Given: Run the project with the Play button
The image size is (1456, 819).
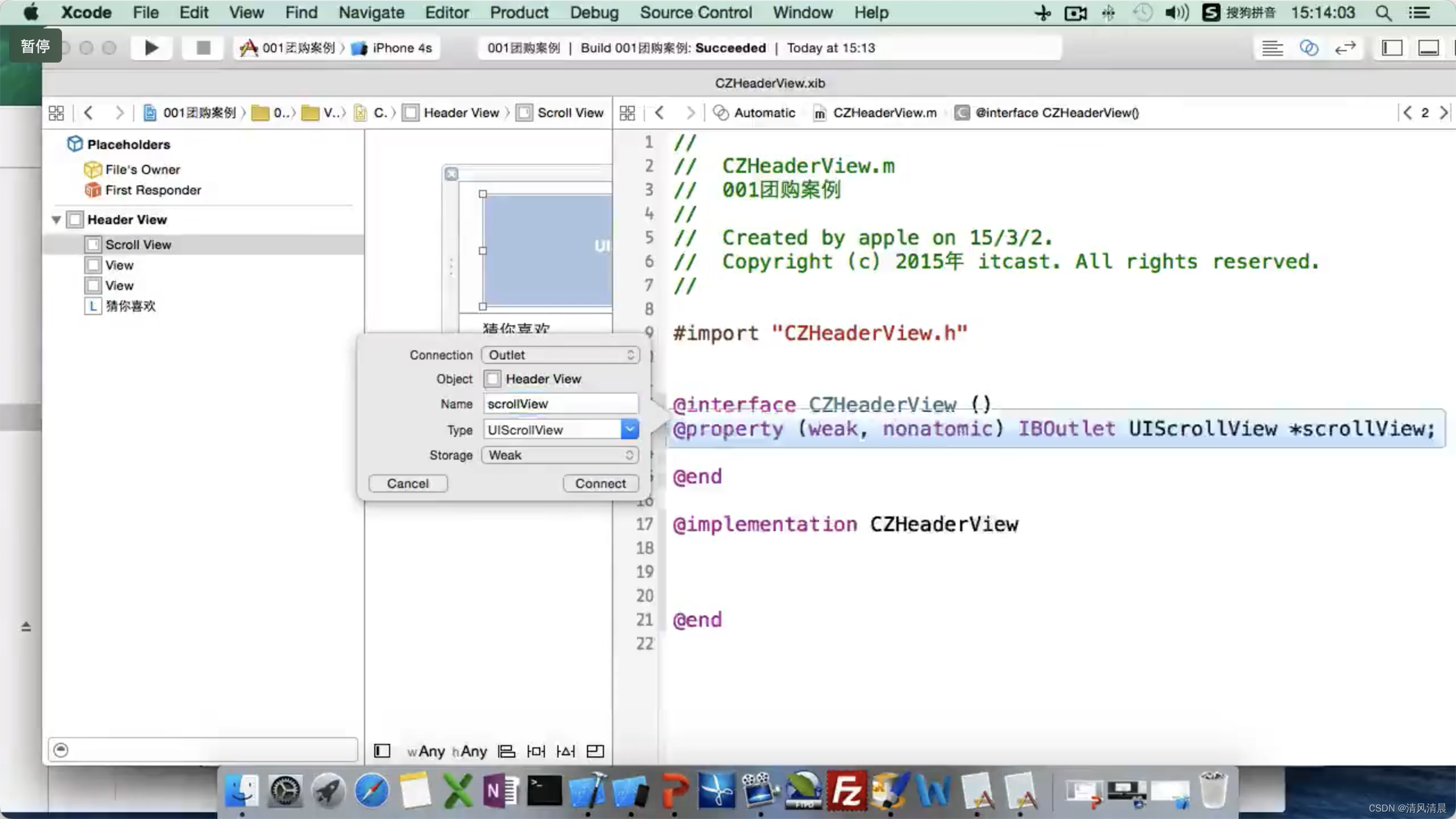Looking at the screenshot, I should [x=151, y=48].
